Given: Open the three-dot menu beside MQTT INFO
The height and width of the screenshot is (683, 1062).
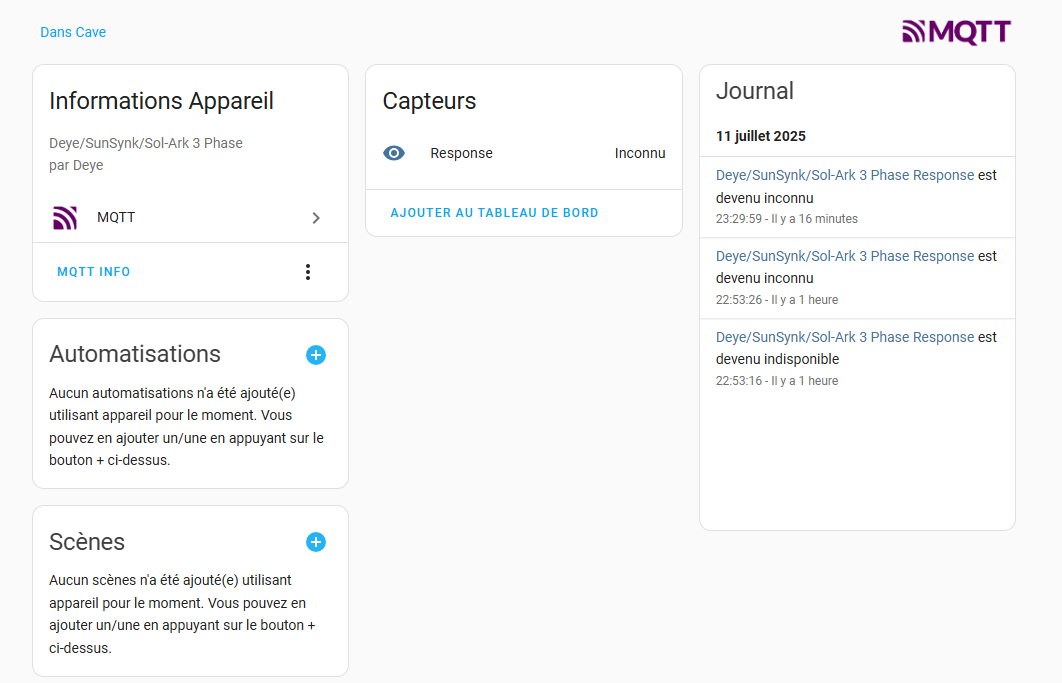Looking at the screenshot, I should coord(308,272).
